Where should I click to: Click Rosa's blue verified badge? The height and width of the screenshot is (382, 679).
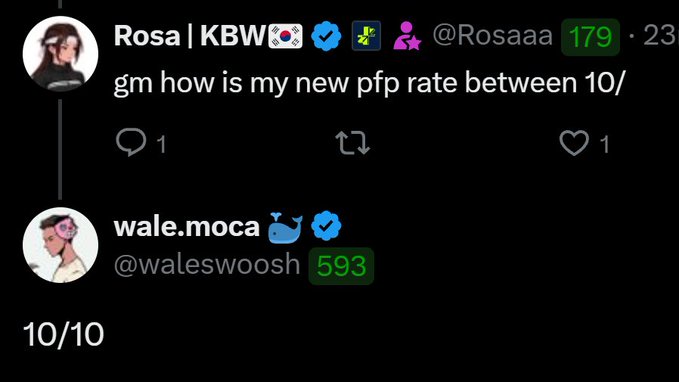326,36
